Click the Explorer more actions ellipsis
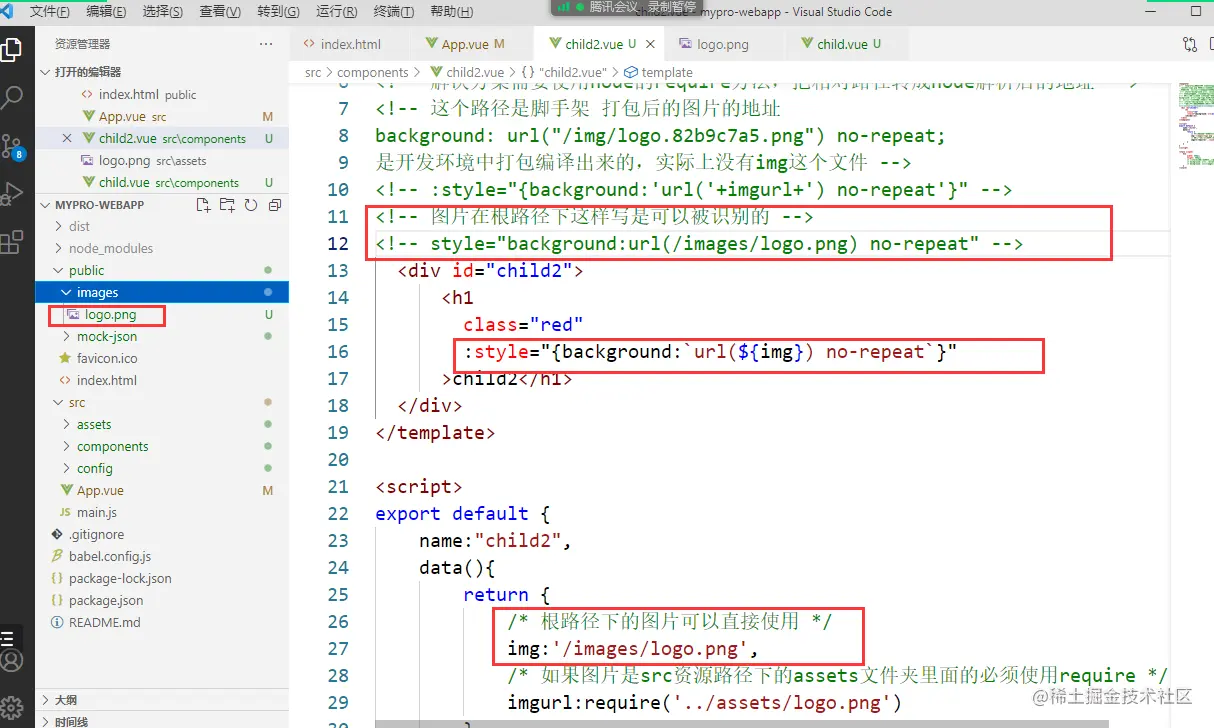 (265, 44)
